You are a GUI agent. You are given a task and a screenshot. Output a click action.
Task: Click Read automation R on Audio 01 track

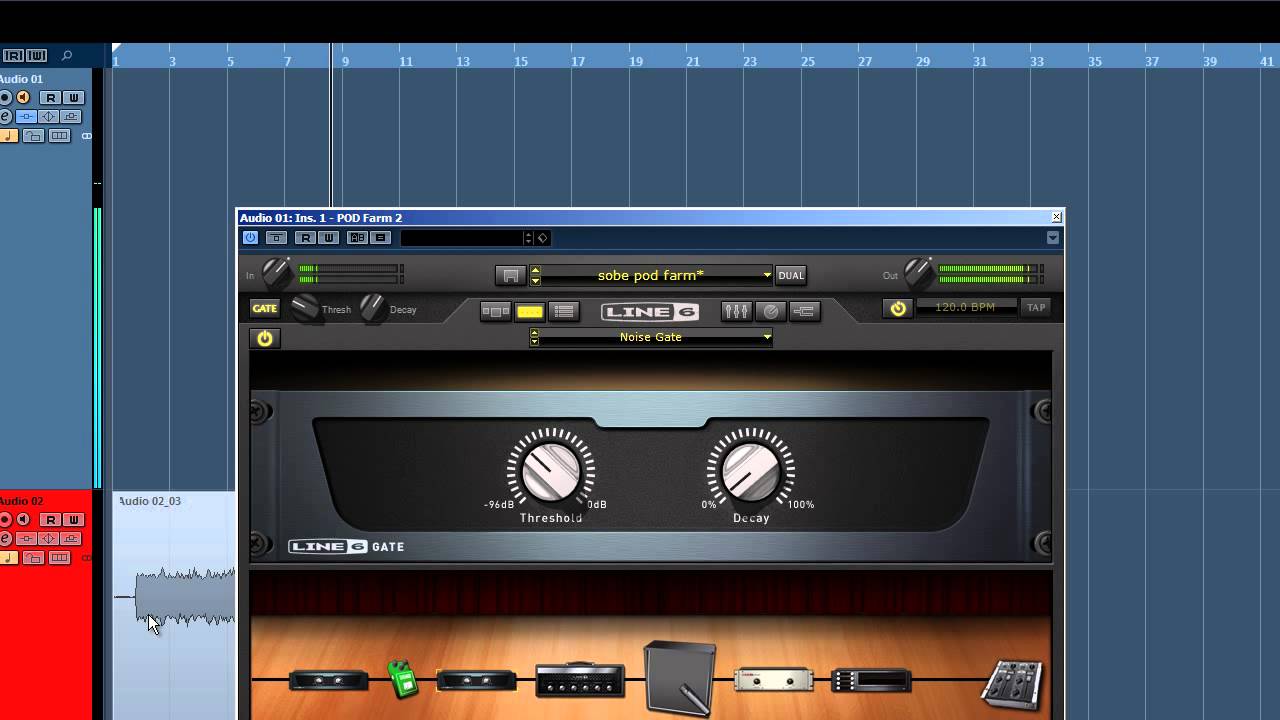[x=50, y=98]
